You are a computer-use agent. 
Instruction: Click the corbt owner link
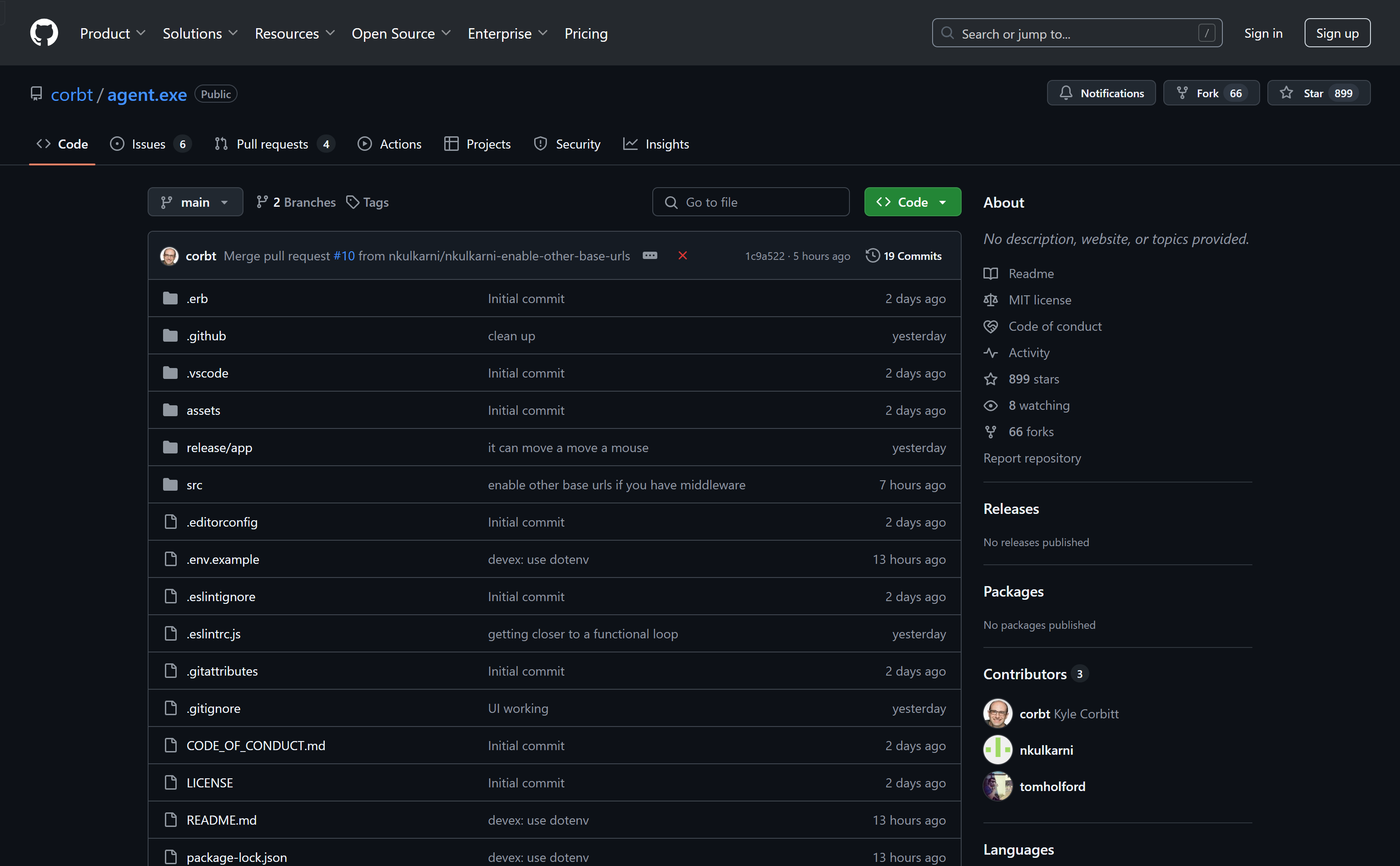[72, 94]
